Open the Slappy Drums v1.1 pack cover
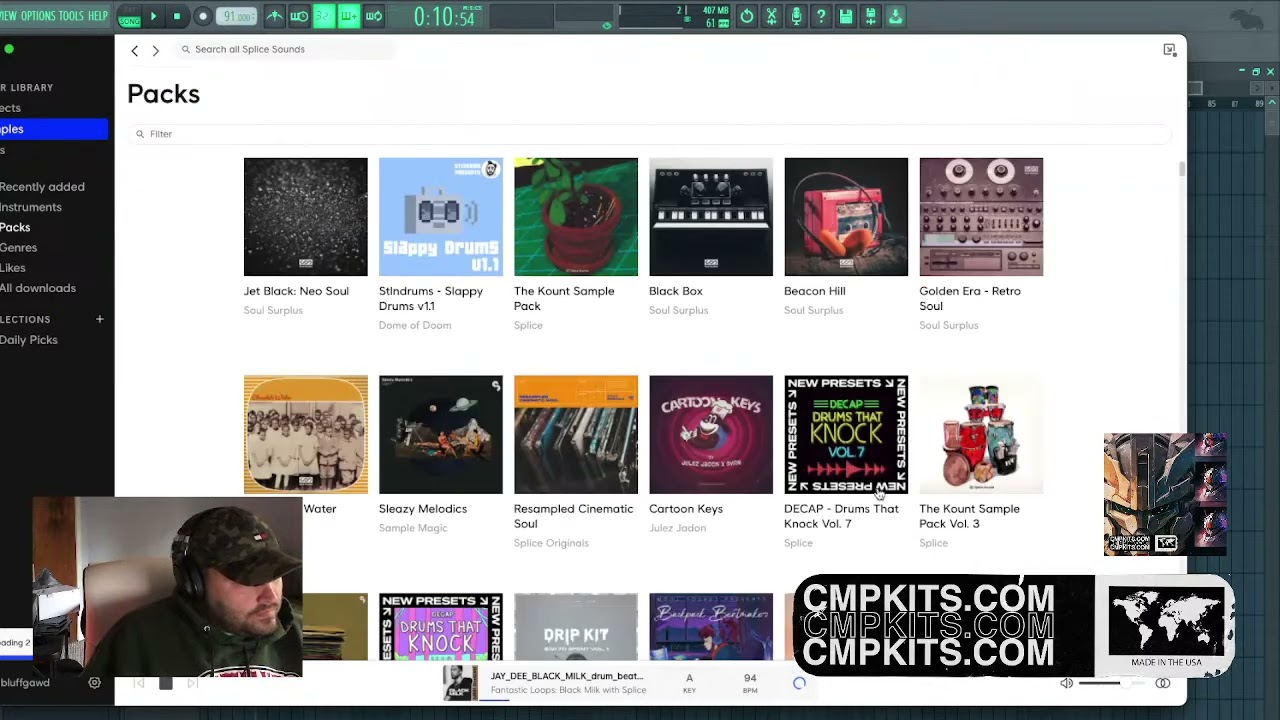Image resolution: width=1280 pixels, height=720 pixels. [x=441, y=217]
